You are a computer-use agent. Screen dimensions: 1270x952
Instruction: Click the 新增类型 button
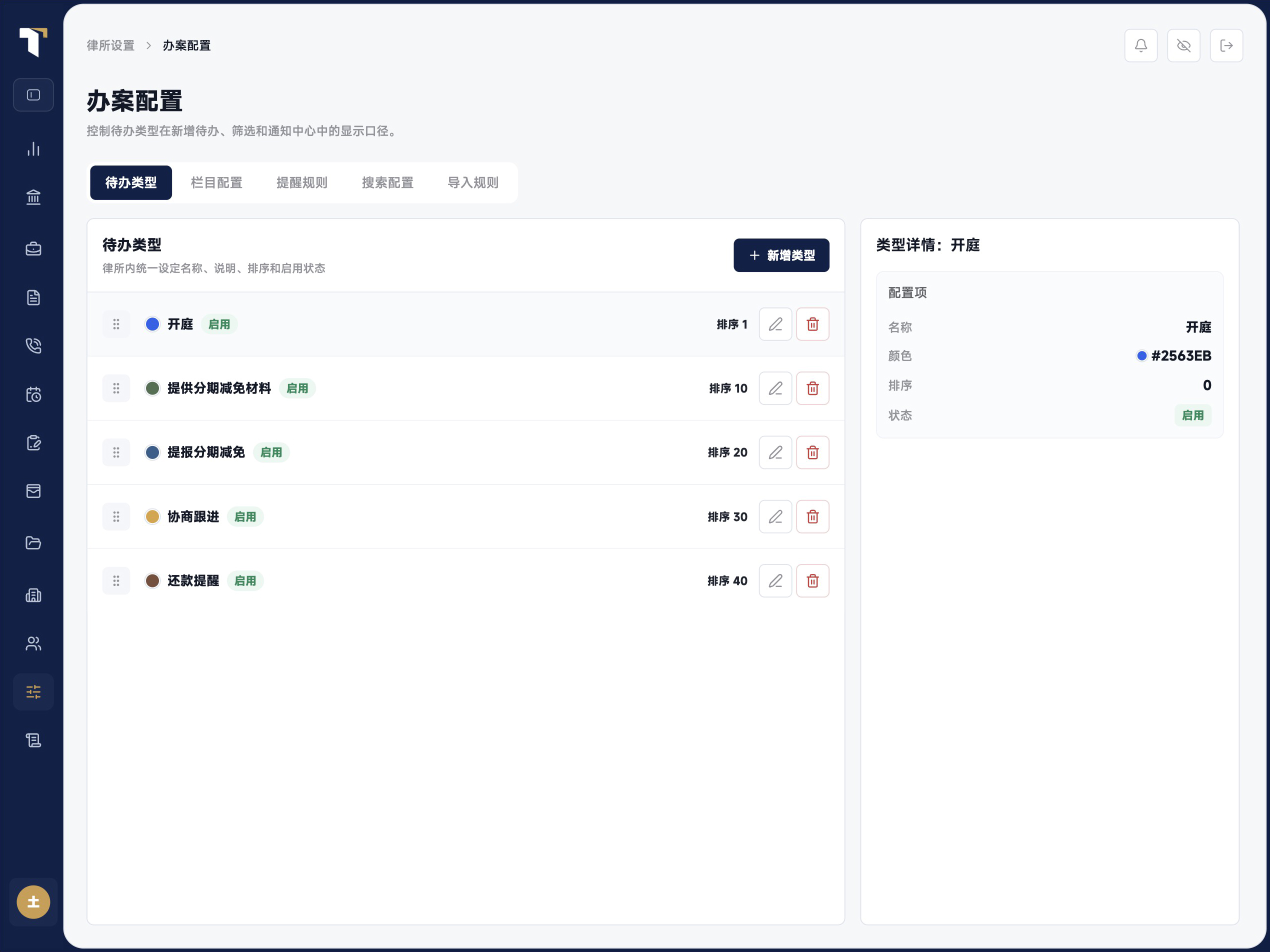[x=781, y=255]
